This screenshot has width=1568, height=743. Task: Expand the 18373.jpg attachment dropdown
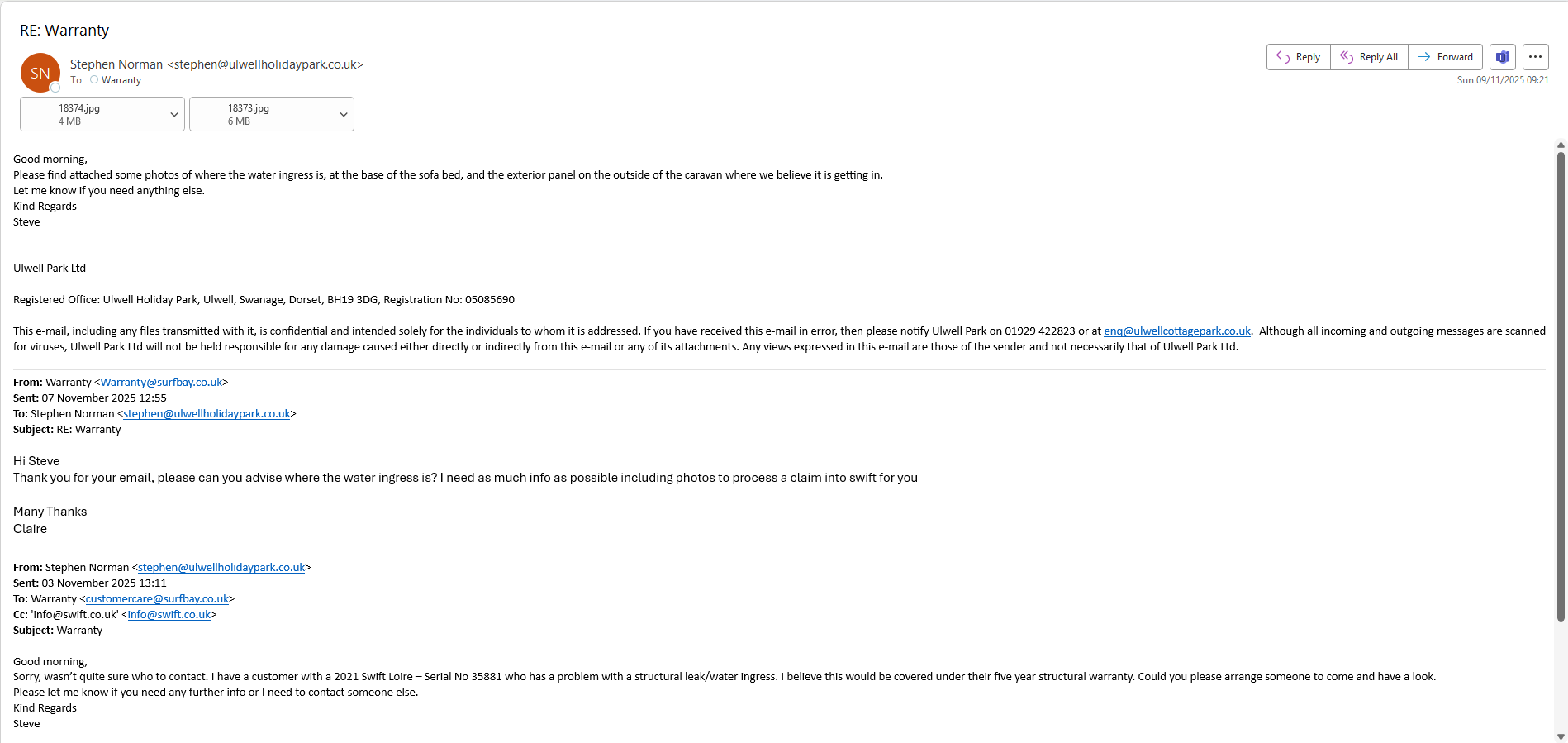coord(343,115)
